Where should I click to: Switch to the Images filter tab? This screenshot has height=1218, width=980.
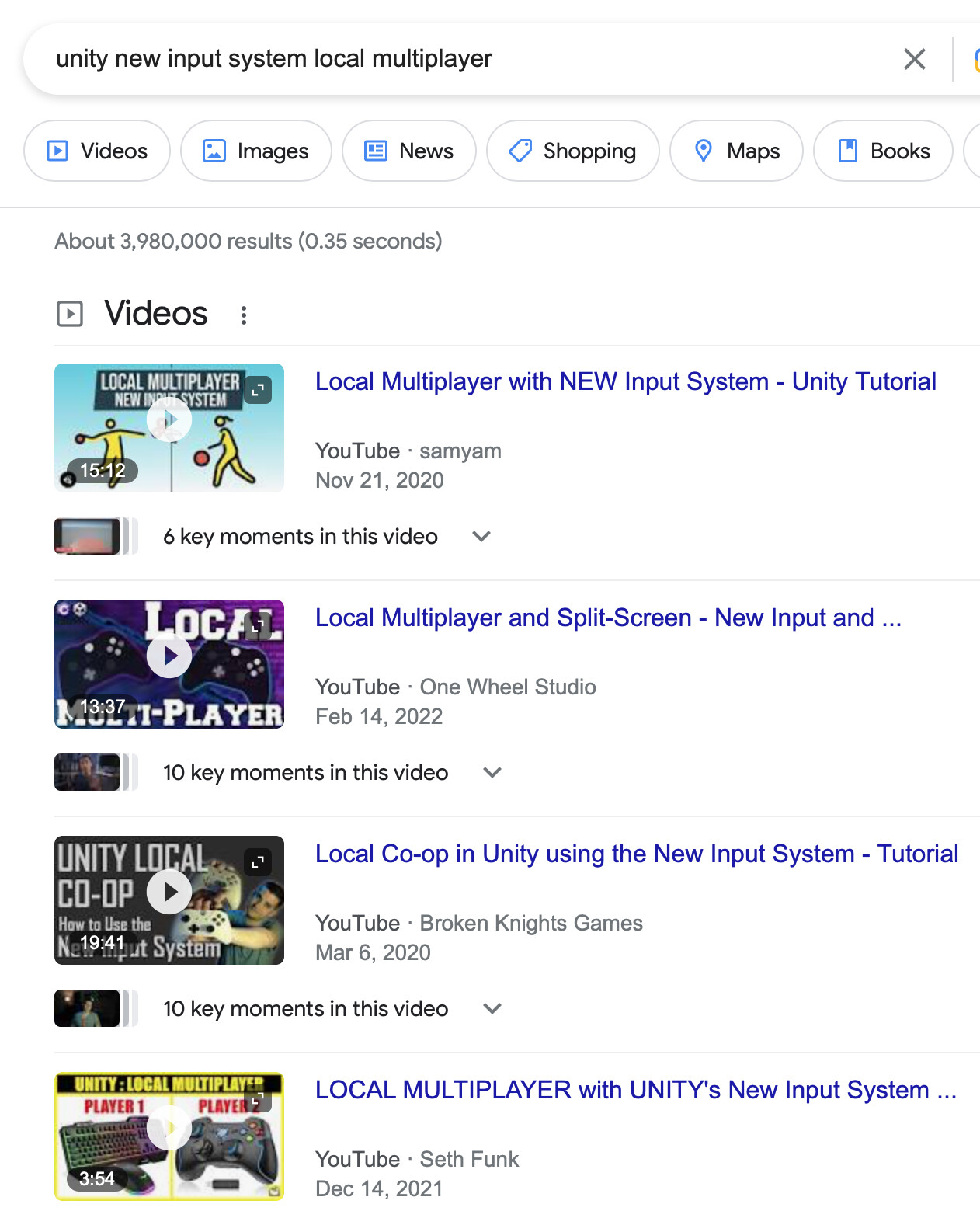click(256, 151)
